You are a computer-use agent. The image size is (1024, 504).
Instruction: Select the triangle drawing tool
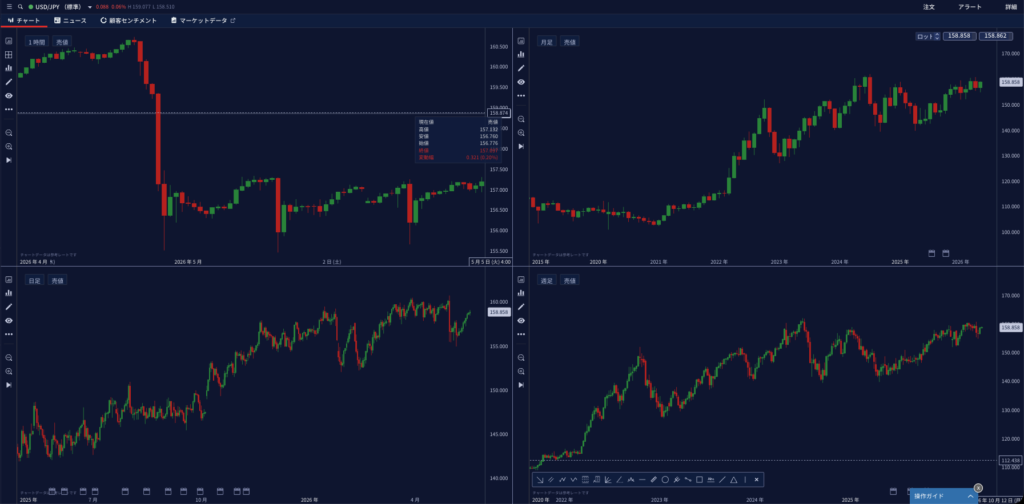[x=733, y=480]
